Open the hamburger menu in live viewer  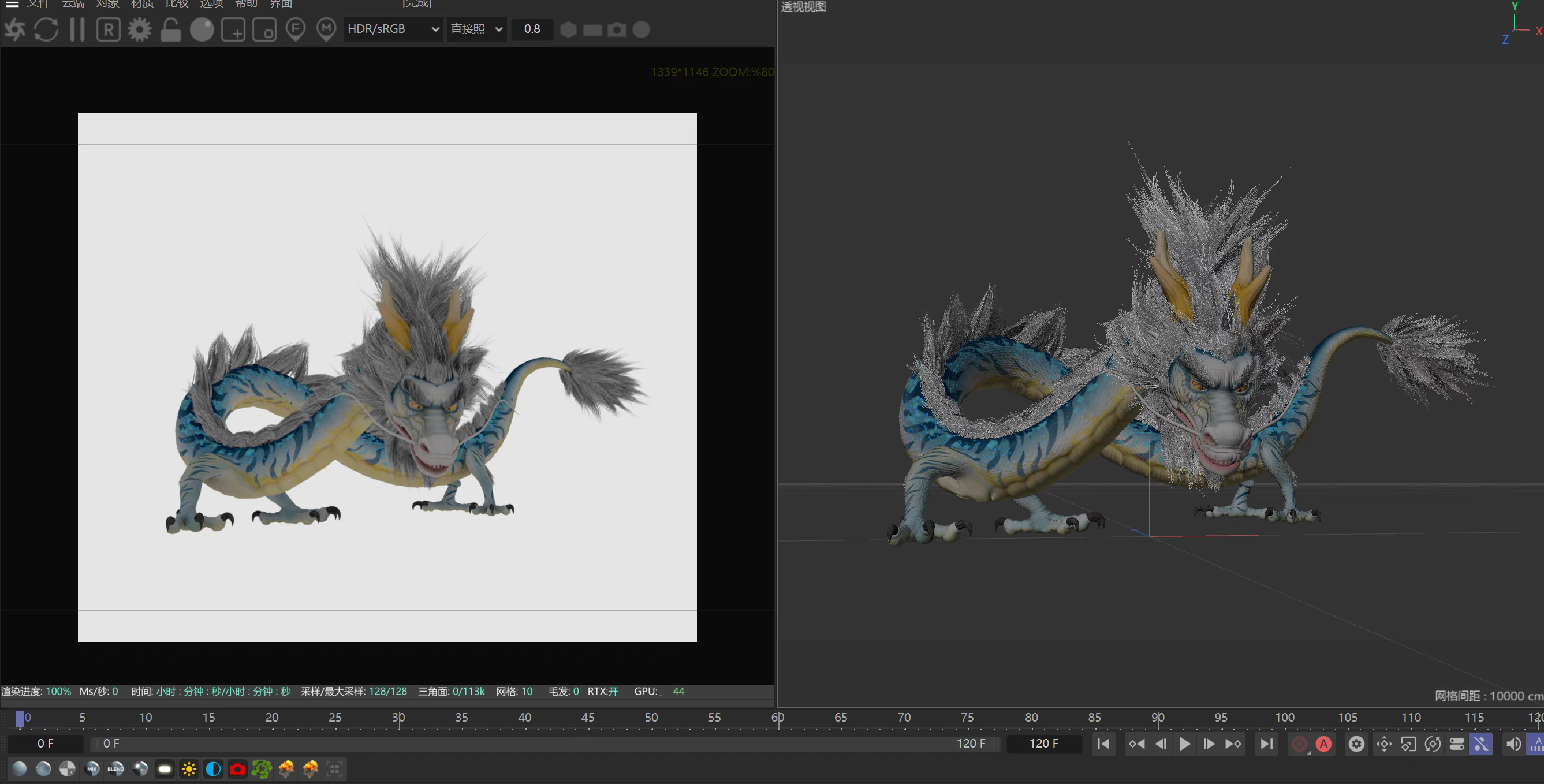12,3
